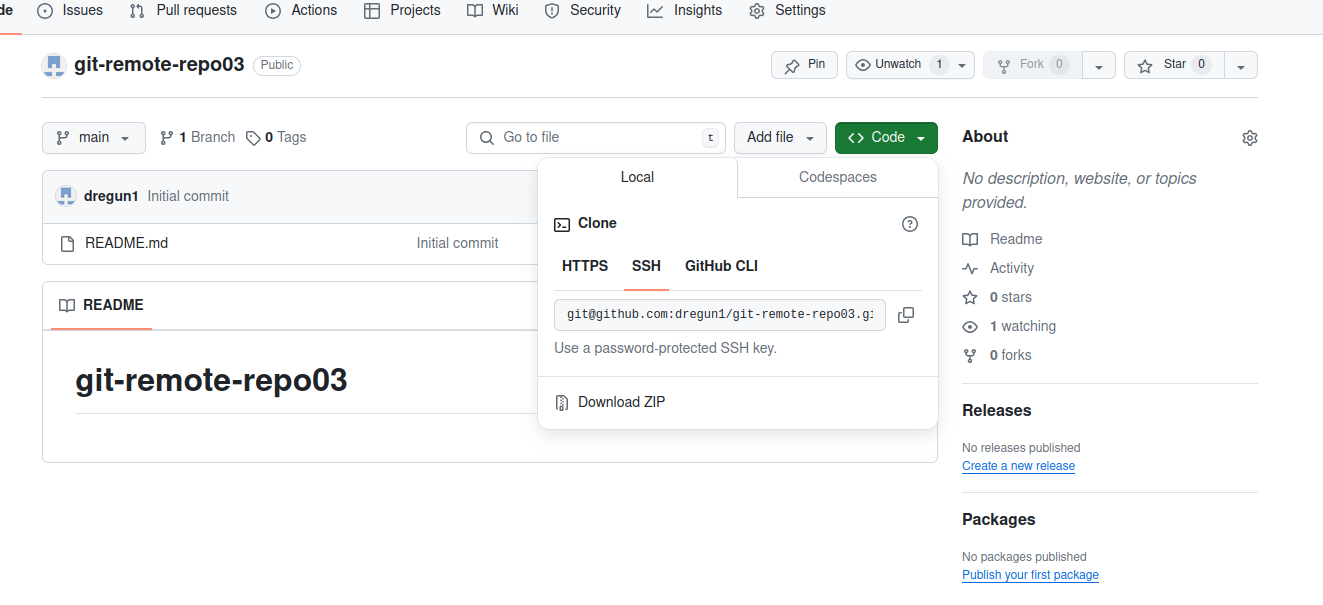View the 0 forks link
Image resolution: width=1323 pixels, height=605 pixels.
(997, 355)
